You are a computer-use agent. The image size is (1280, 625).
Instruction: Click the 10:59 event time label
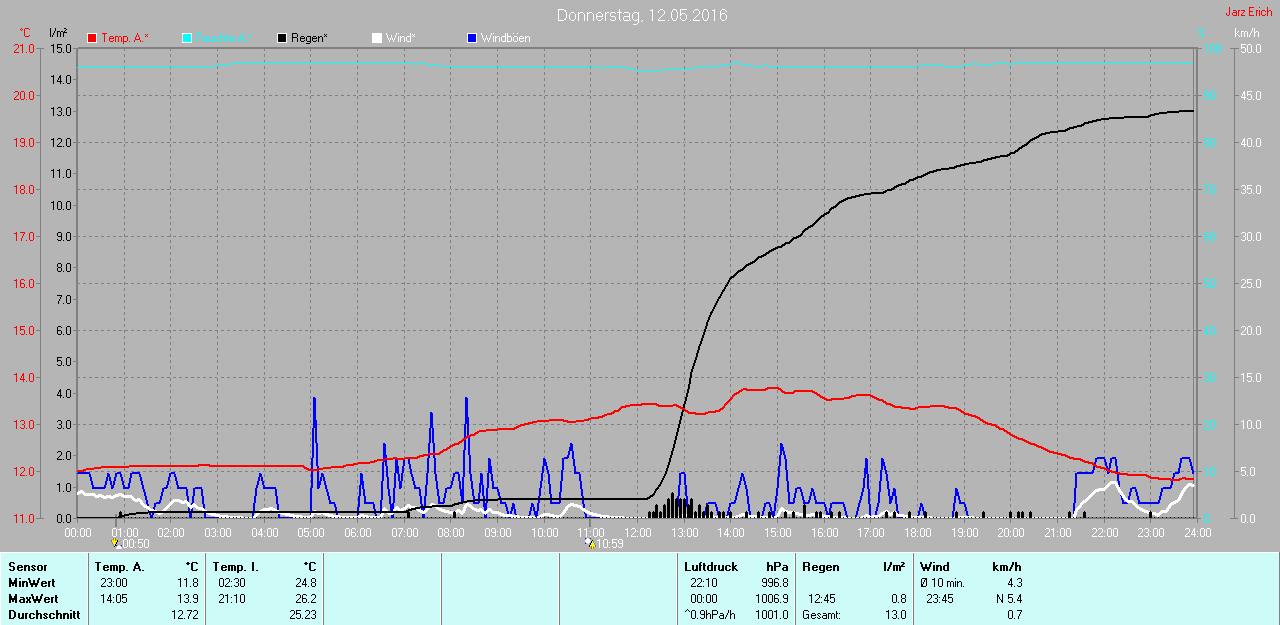[611, 545]
